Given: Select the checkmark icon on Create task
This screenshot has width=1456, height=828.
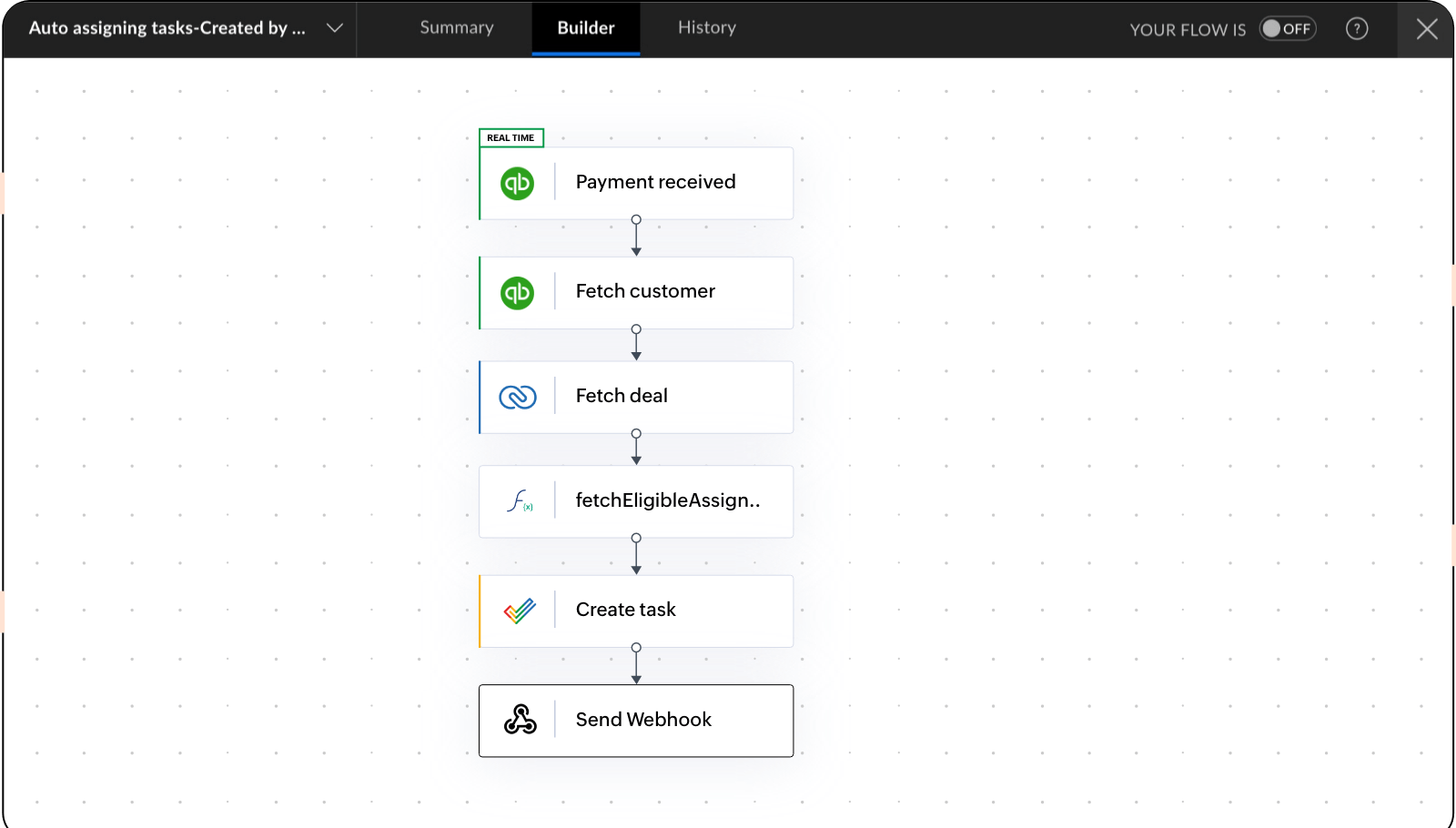Looking at the screenshot, I should (520, 610).
